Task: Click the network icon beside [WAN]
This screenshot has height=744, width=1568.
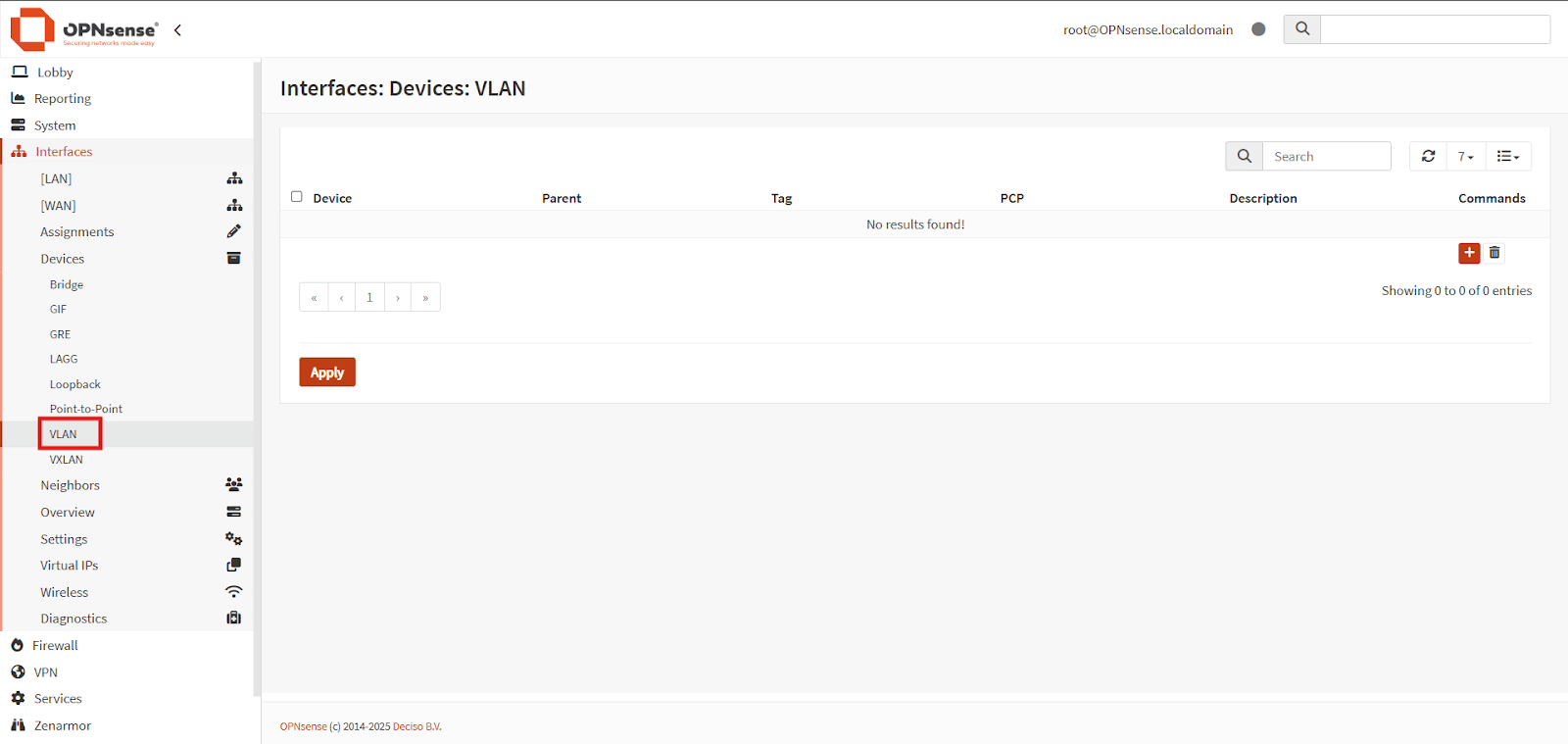Action: 234,205
